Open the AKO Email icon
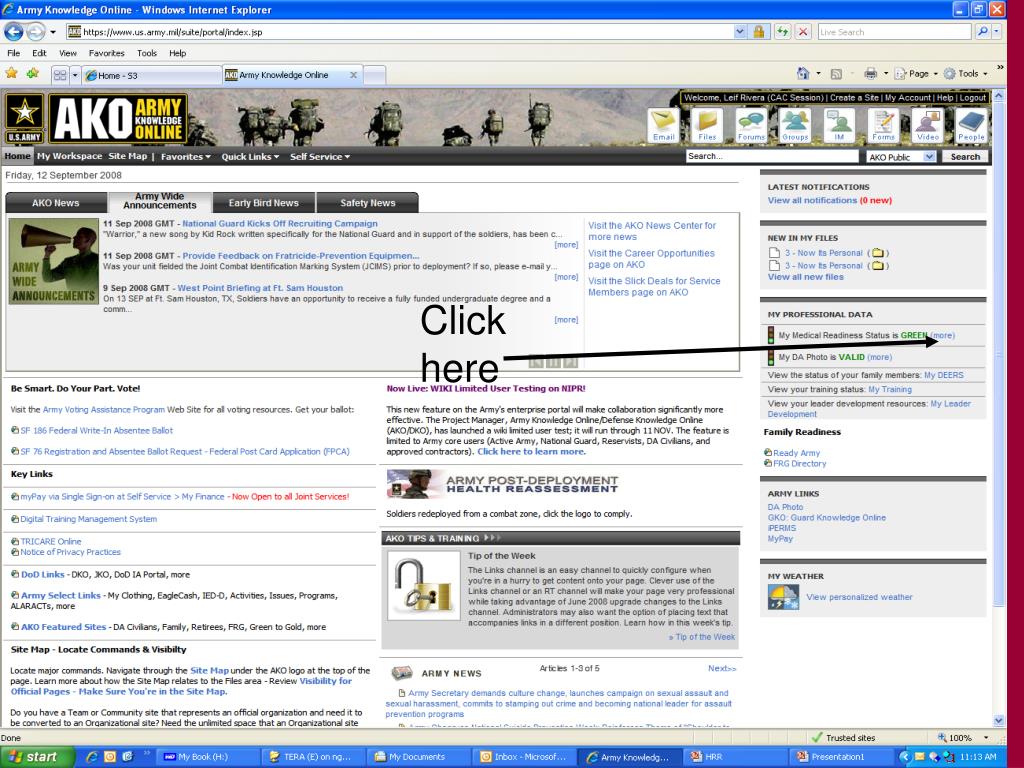This screenshot has height=768, width=1024. click(664, 125)
